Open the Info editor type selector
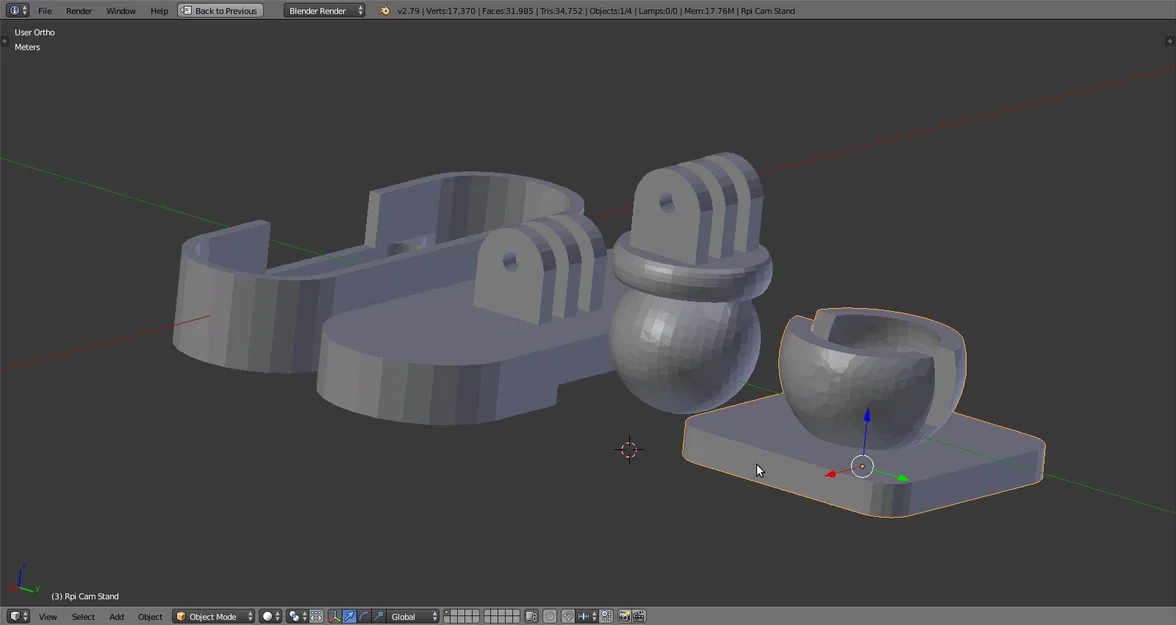The width and height of the screenshot is (1176, 625). pos(18,11)
